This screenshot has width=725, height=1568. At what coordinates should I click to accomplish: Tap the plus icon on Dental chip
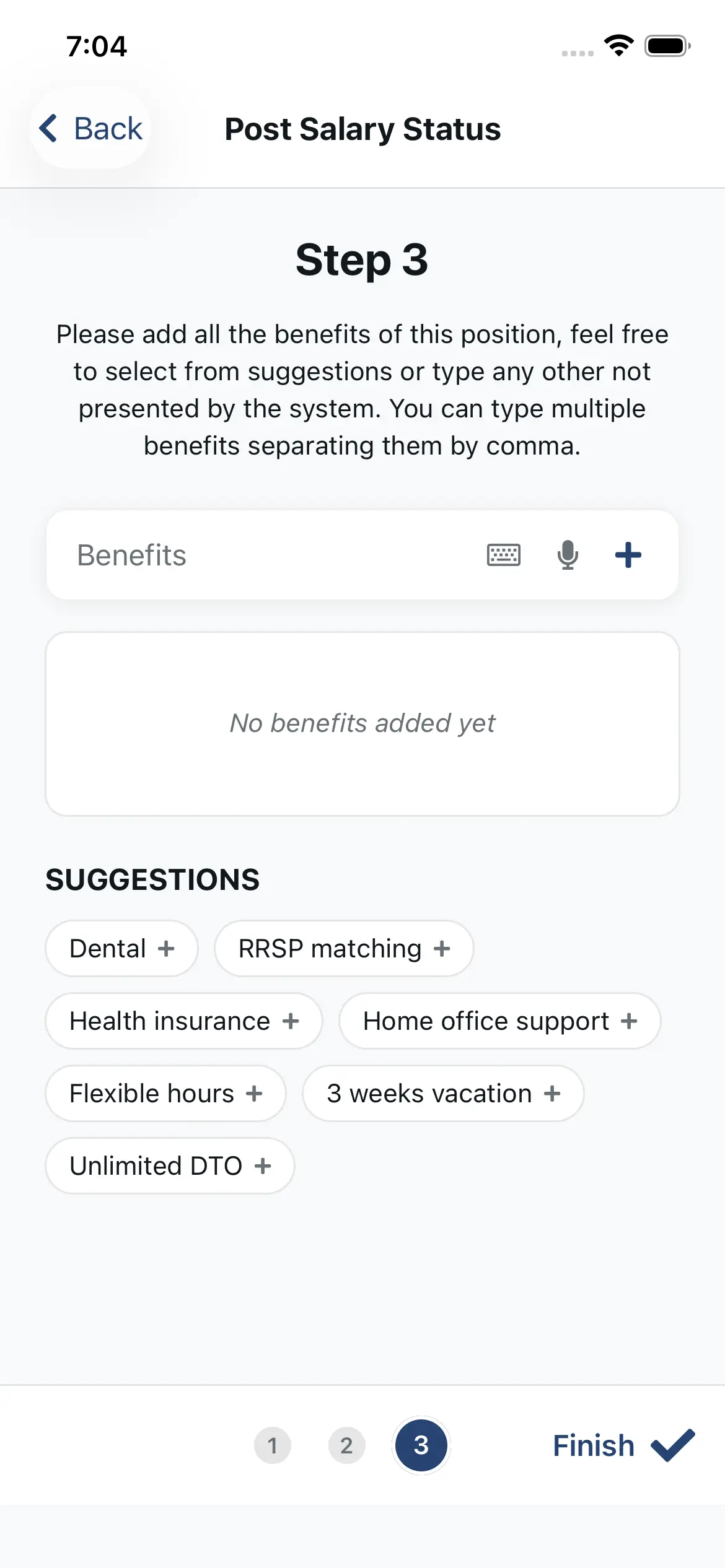166,949
